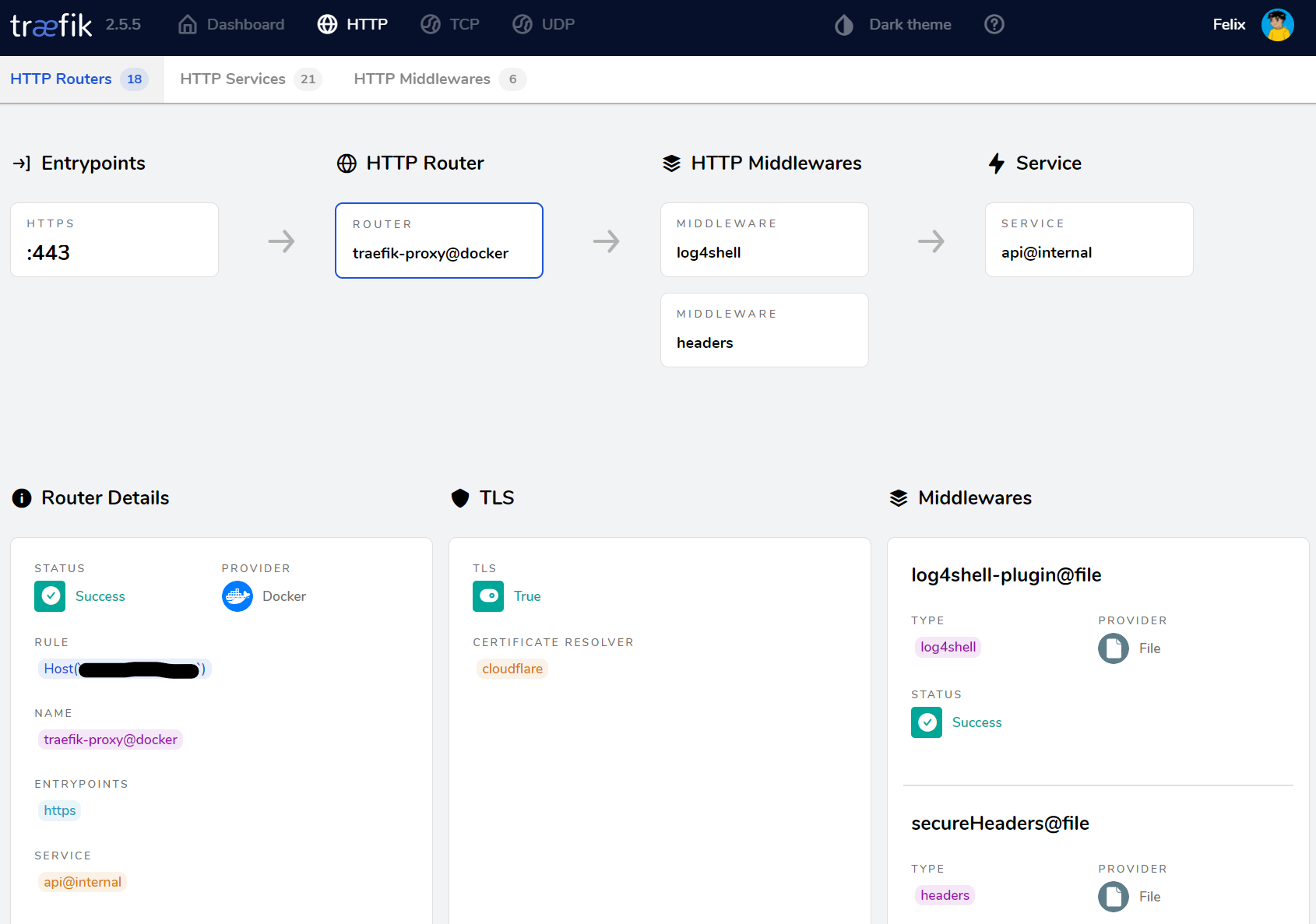Click the log4shell type badge
Image resolution: width=1316 pixels, height=924 pixels.
click(948, 647)
